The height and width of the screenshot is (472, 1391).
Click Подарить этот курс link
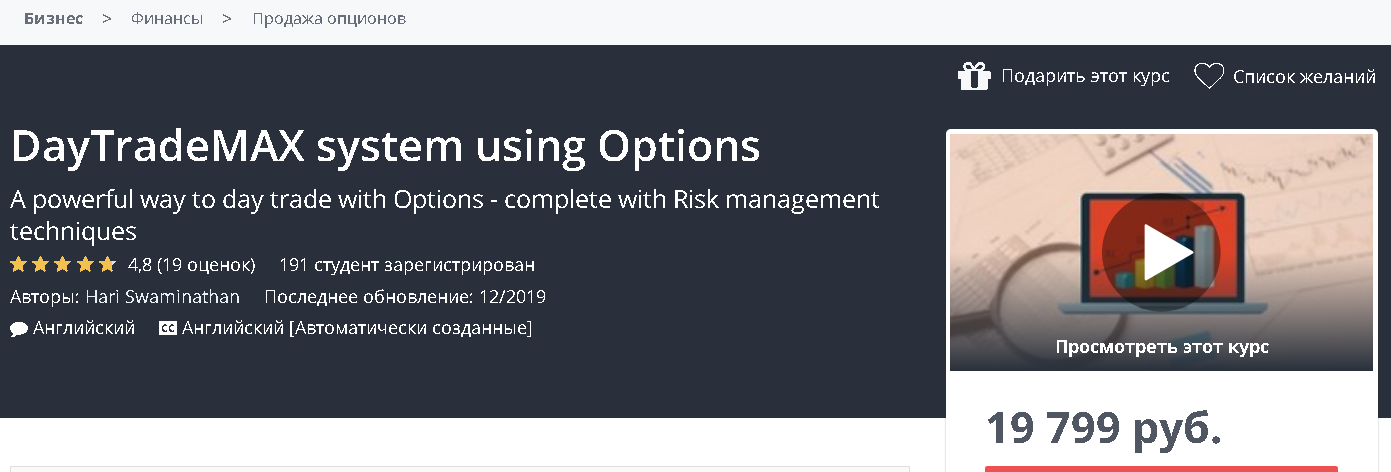point(1085,76)
